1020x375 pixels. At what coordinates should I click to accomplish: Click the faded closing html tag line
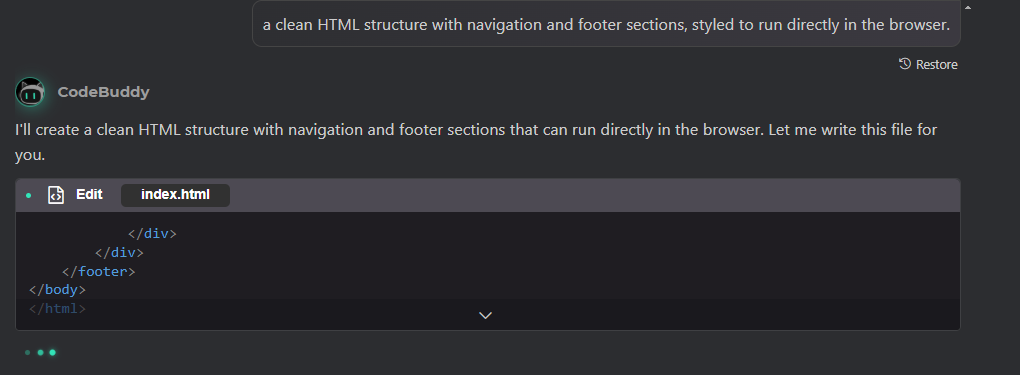pos(57,308)
